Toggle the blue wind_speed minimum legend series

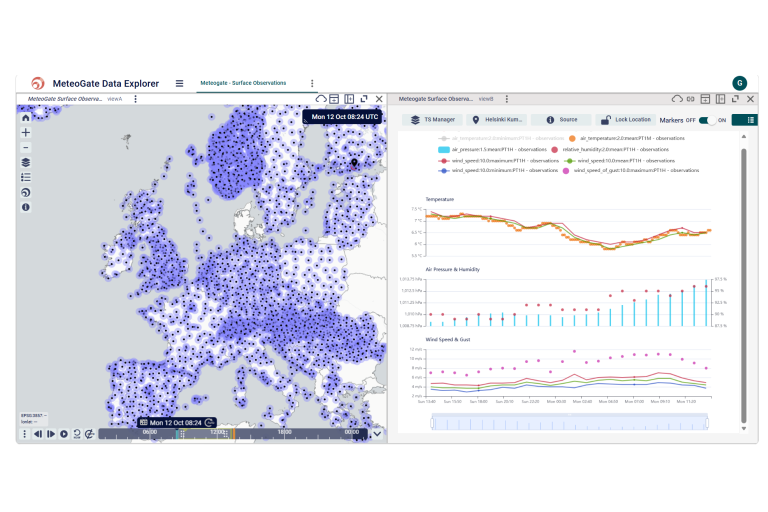coord(498,171)
